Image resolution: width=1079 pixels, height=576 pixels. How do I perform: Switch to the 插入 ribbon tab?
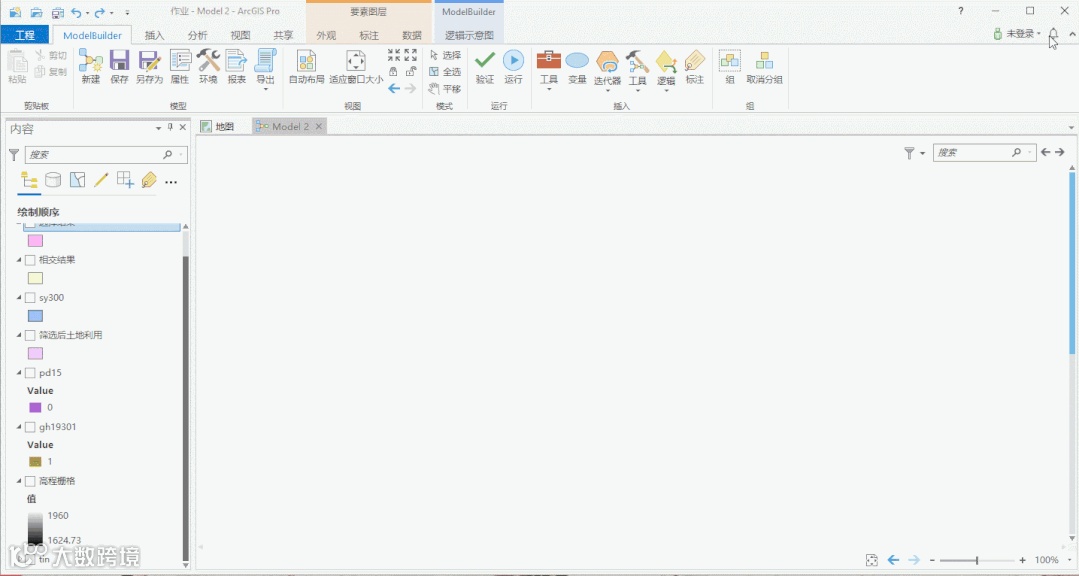pos(155,35)
